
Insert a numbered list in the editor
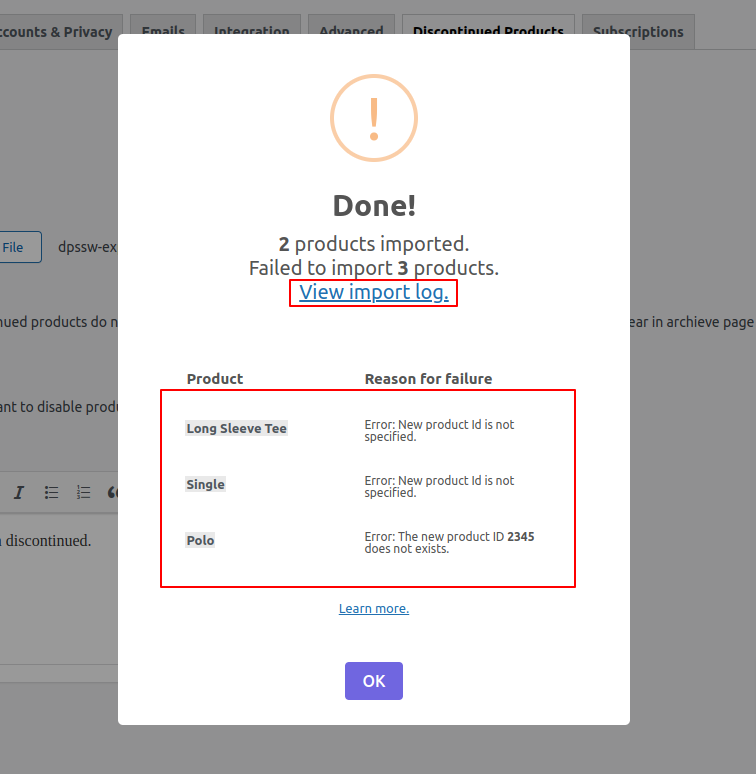(x=84, y=492)
